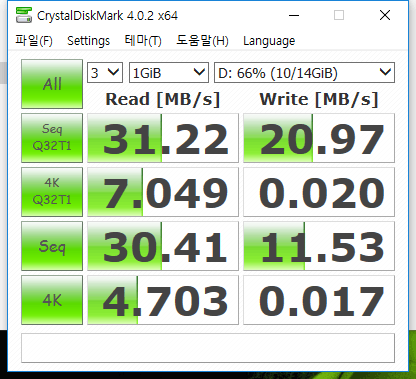Close the CrystalDiskMark window
Screen dimensions: 416x379
coord(385,15)
